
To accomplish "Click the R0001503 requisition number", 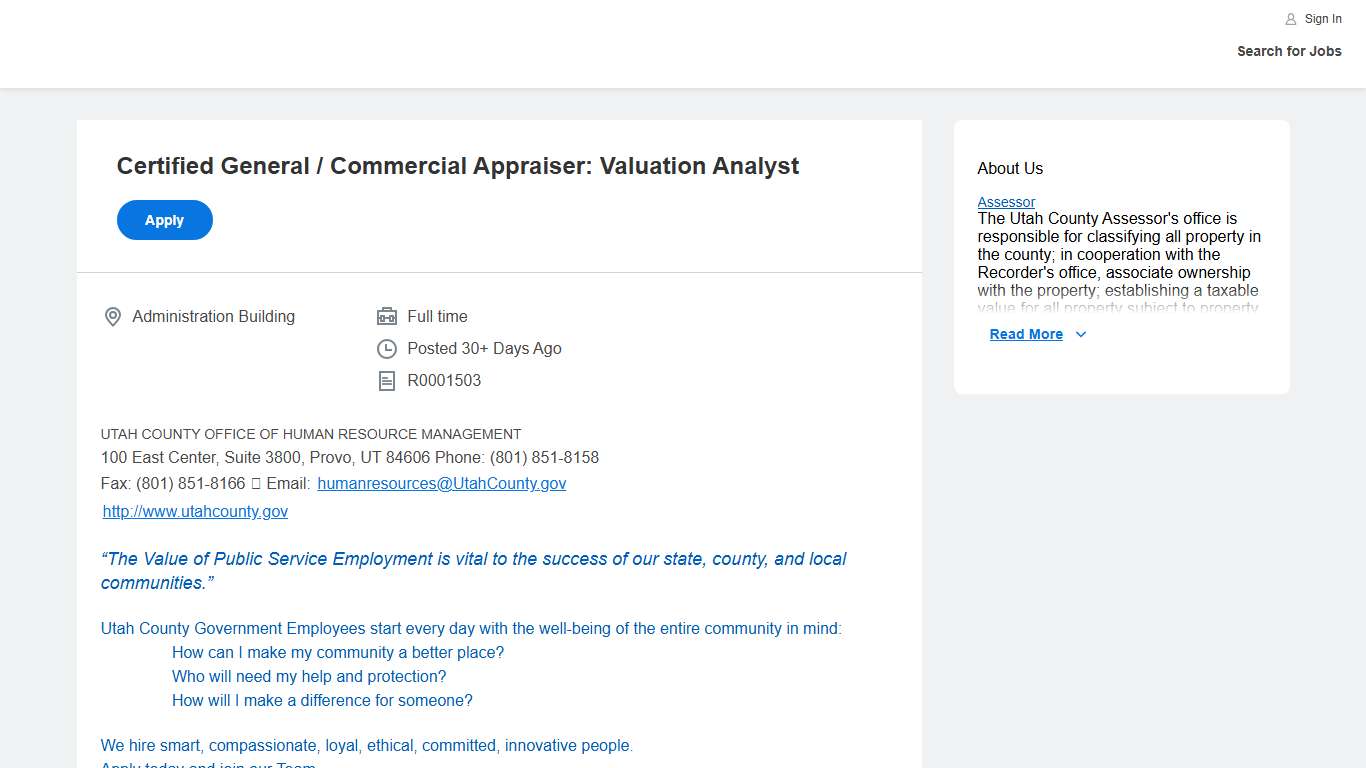I will pyautogui.click(x=444, y=381).
